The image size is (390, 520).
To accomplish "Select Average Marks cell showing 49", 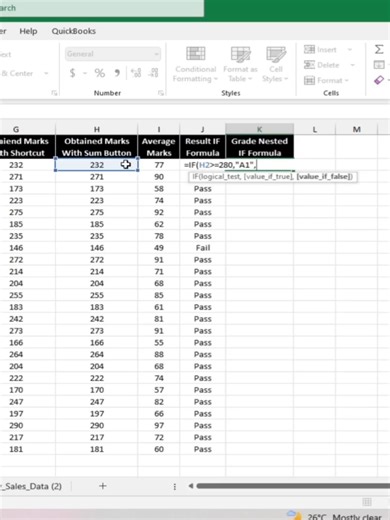I will (x=159, y=248).
